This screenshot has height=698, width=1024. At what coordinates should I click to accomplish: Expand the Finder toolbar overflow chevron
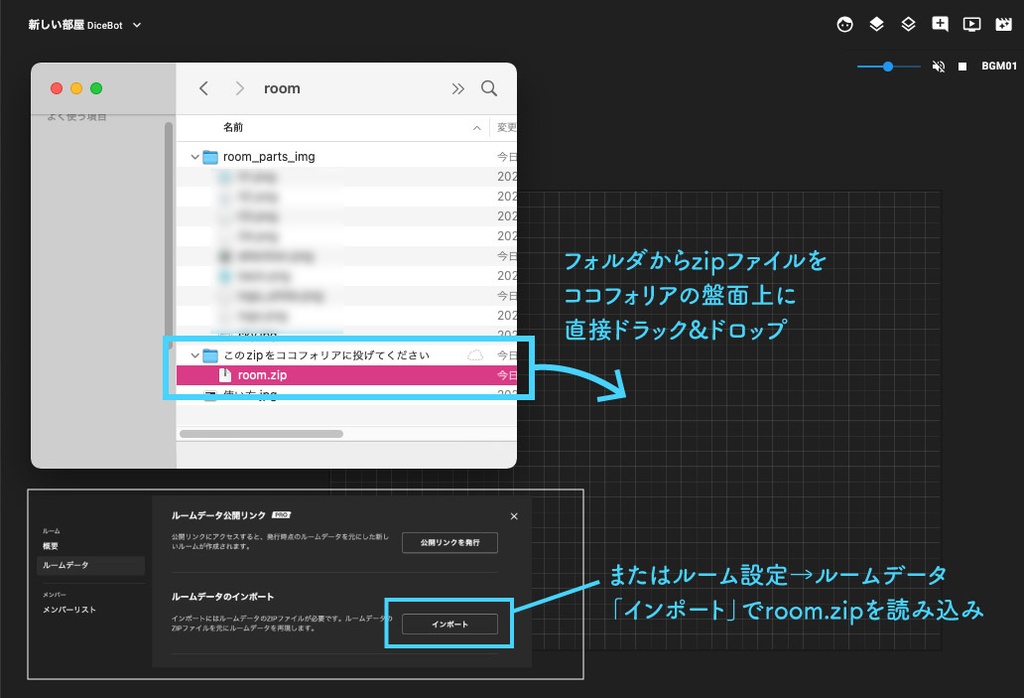click(458, 88)
